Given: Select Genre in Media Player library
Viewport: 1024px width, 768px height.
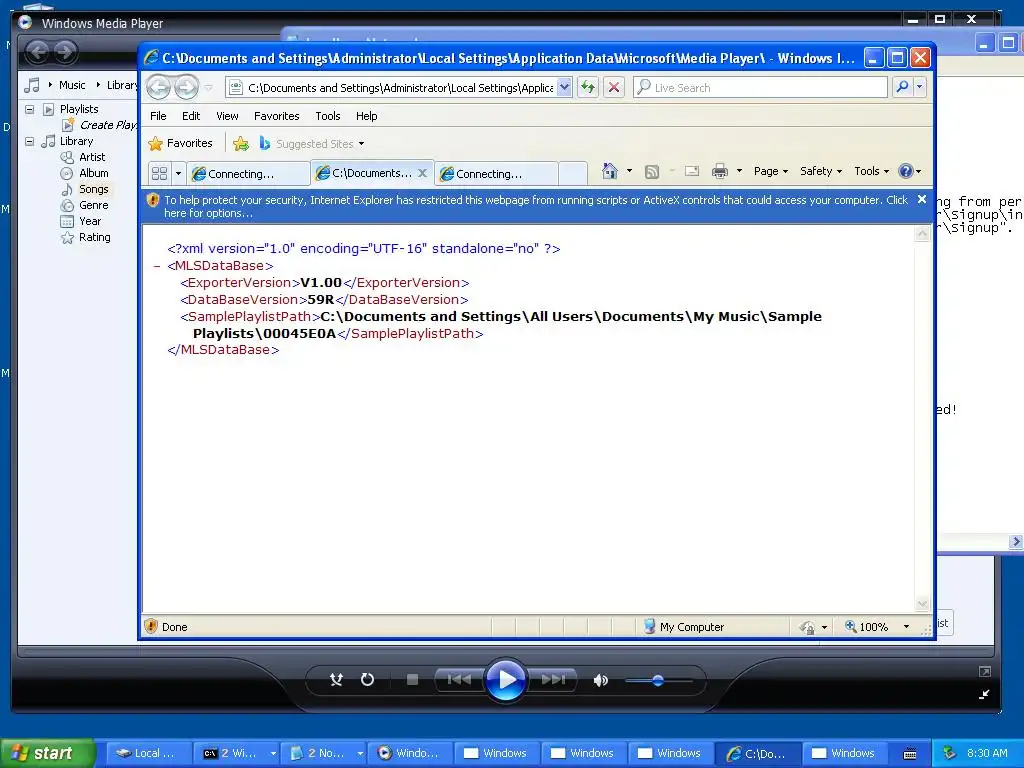Looking at the screenshot, I should pos(93,205).
